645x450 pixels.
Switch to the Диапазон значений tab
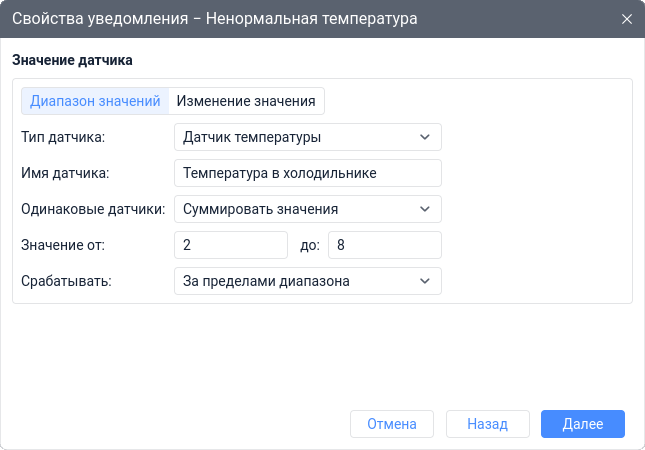pos(96,101)
